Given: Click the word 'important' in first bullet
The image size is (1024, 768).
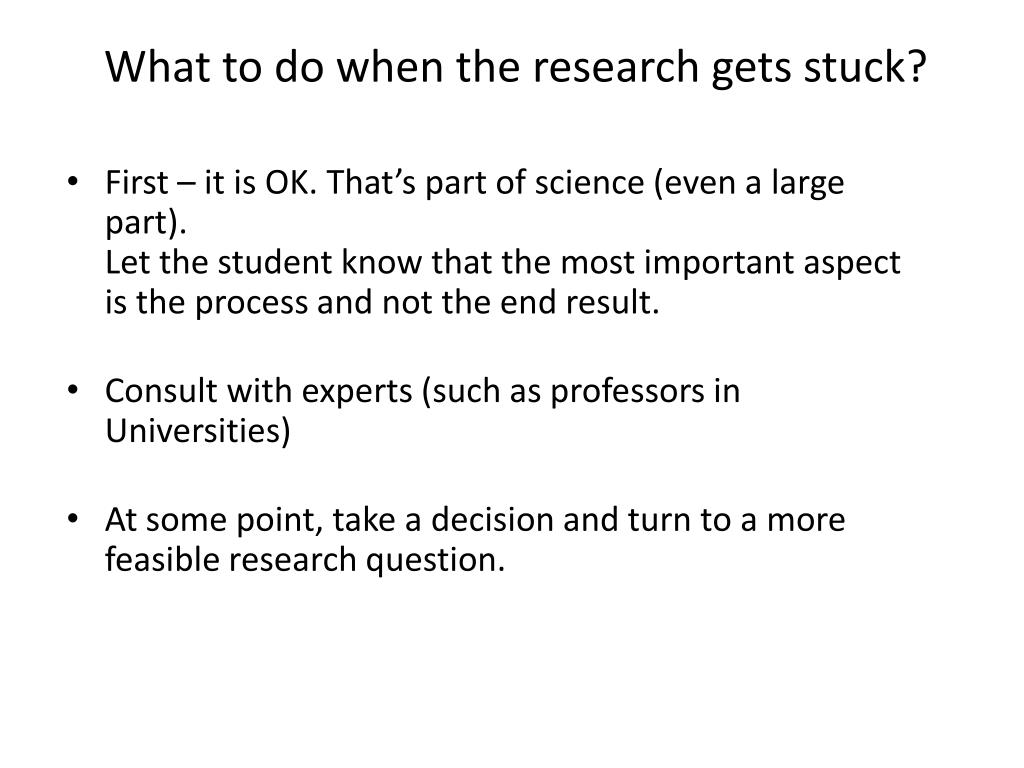Looking at the screenshot, I should tap(718, 264).
